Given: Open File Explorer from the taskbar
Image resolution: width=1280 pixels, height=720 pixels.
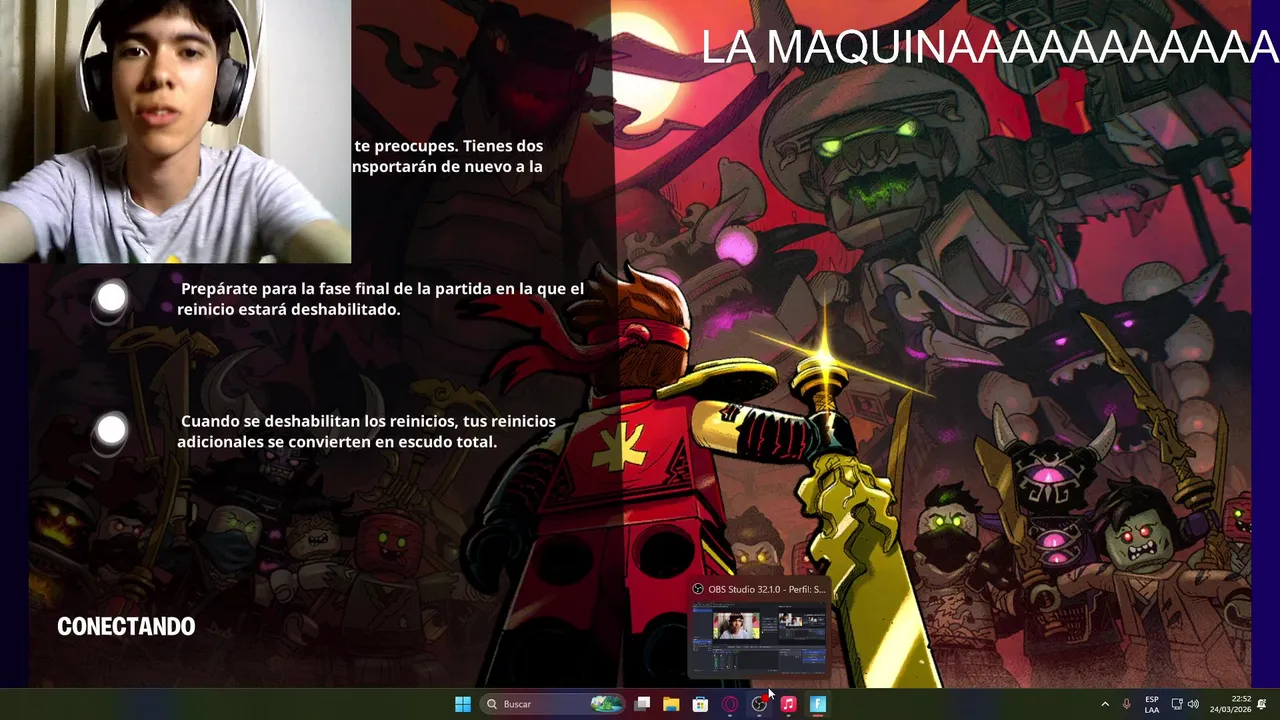Looking at the screenshot, I should 671,704.
